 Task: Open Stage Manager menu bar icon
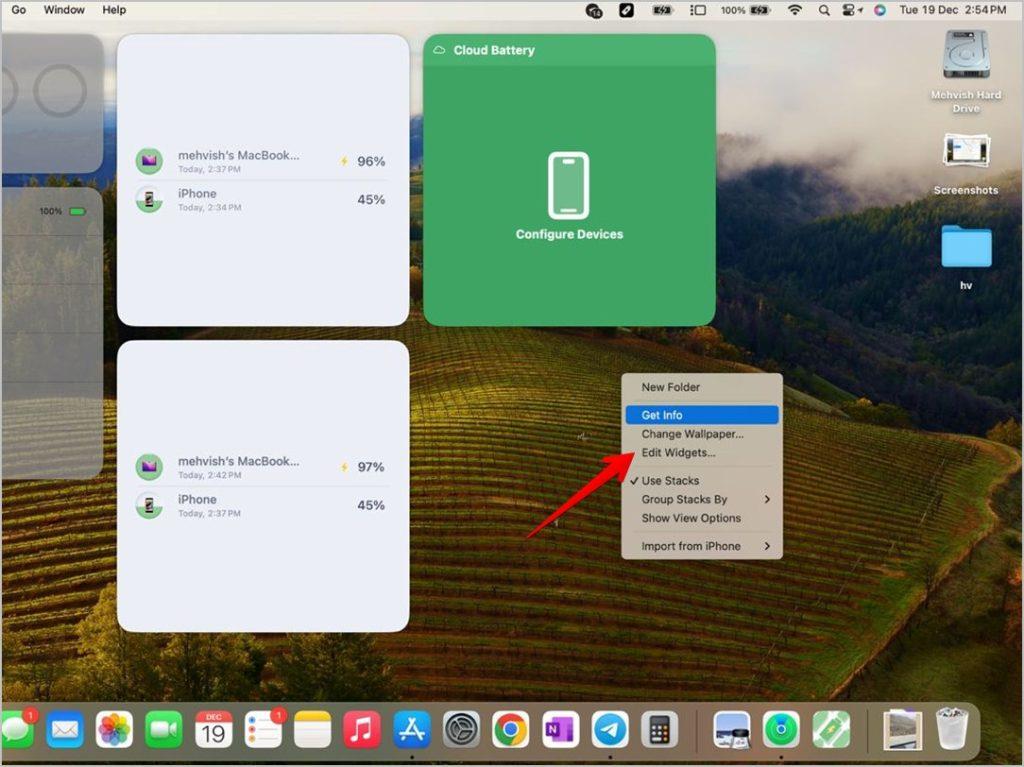(698, 10)
